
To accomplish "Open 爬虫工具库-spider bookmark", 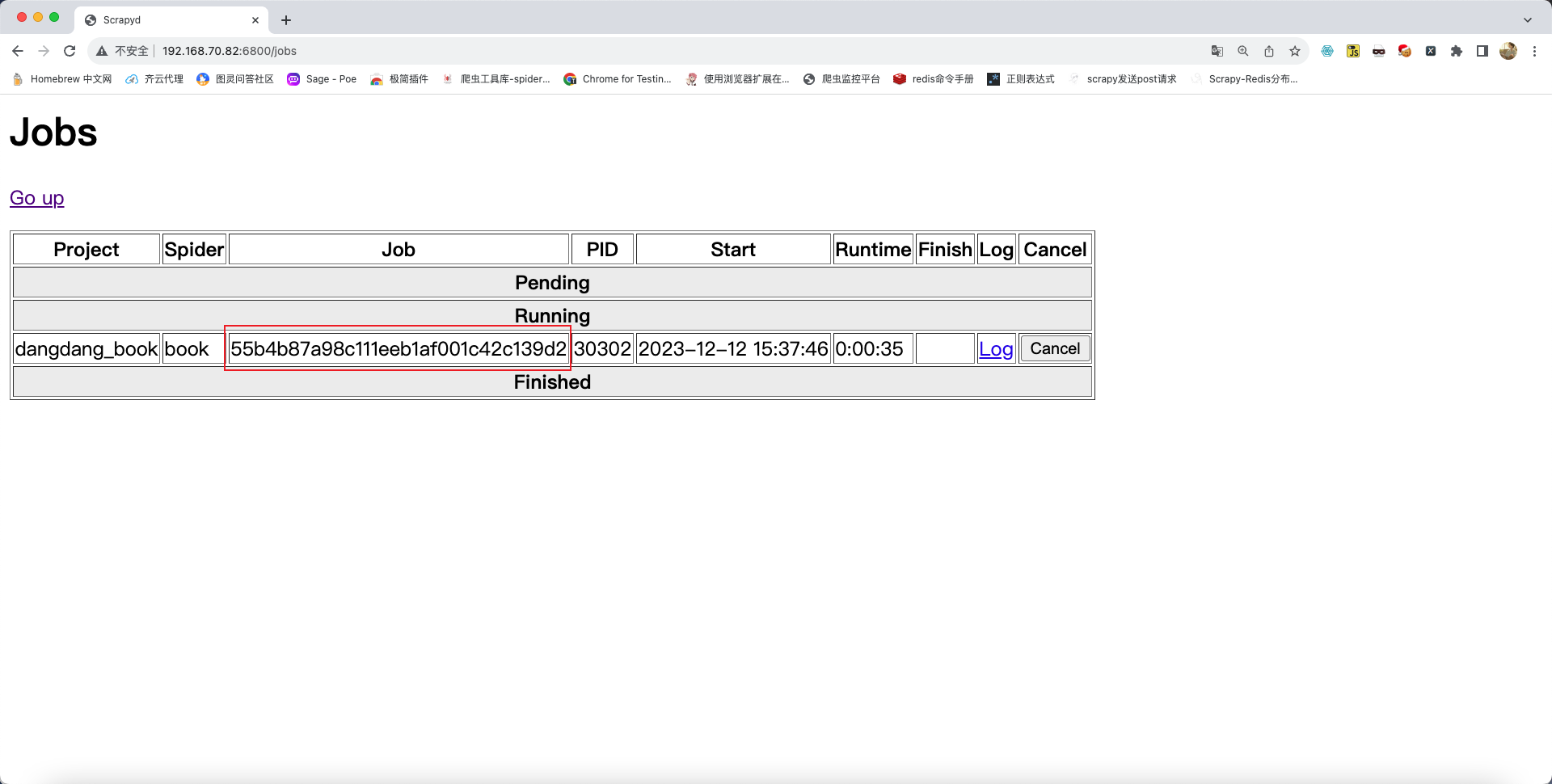I will click(x=496, y=79).
